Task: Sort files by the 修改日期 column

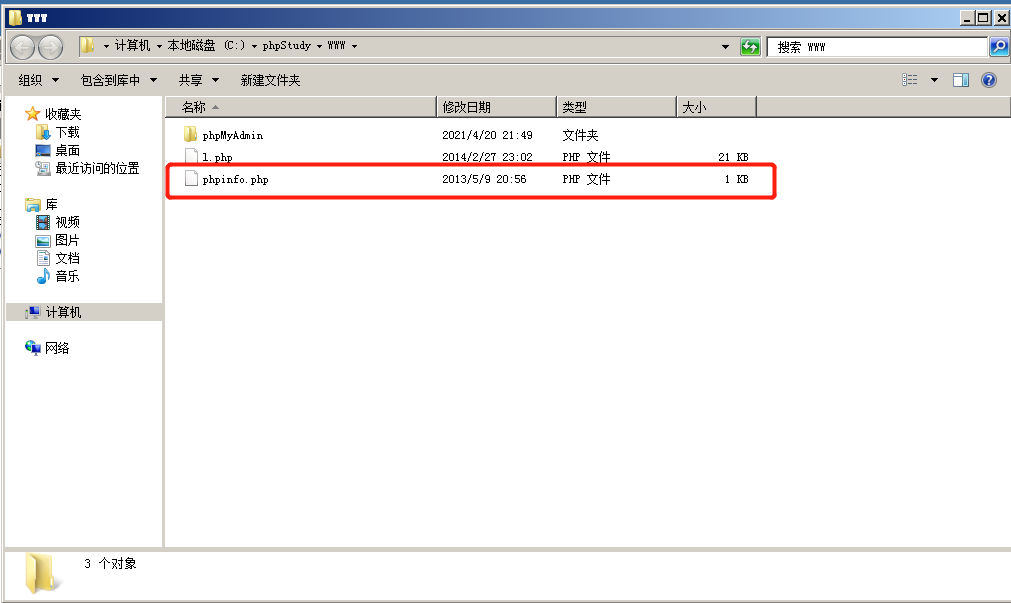Action: click(x=496, y=107)
